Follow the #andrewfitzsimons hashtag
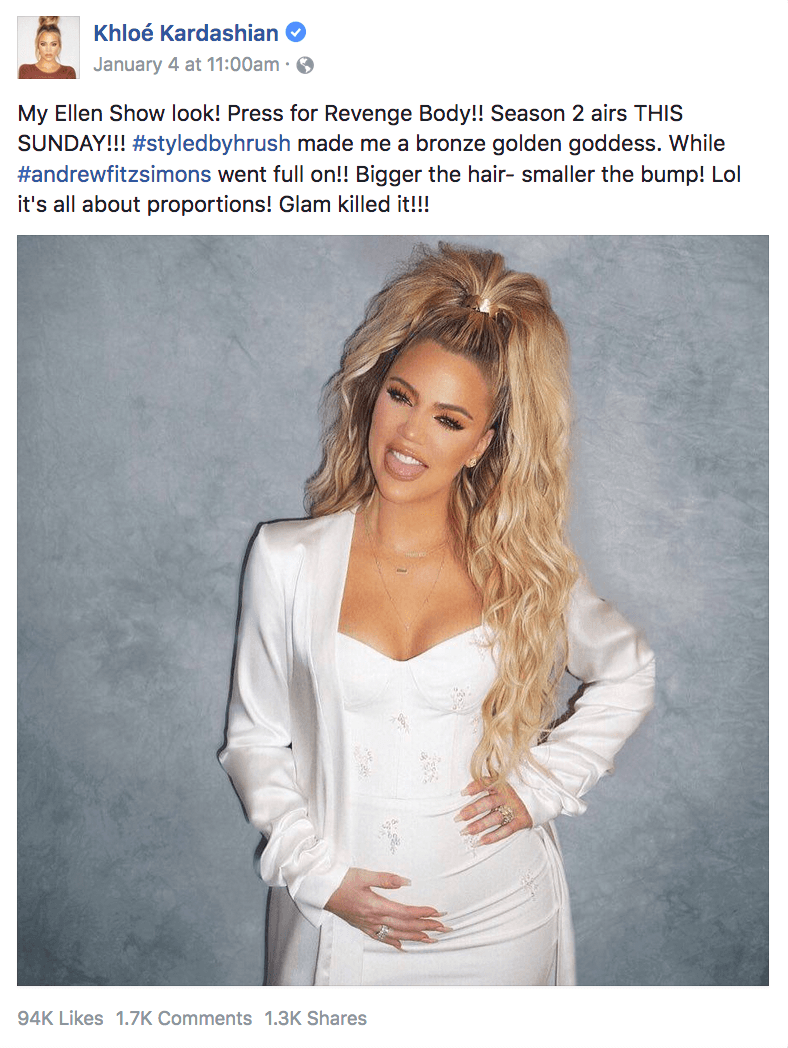This screenshot has width=788, height=1048. [114, 174]
